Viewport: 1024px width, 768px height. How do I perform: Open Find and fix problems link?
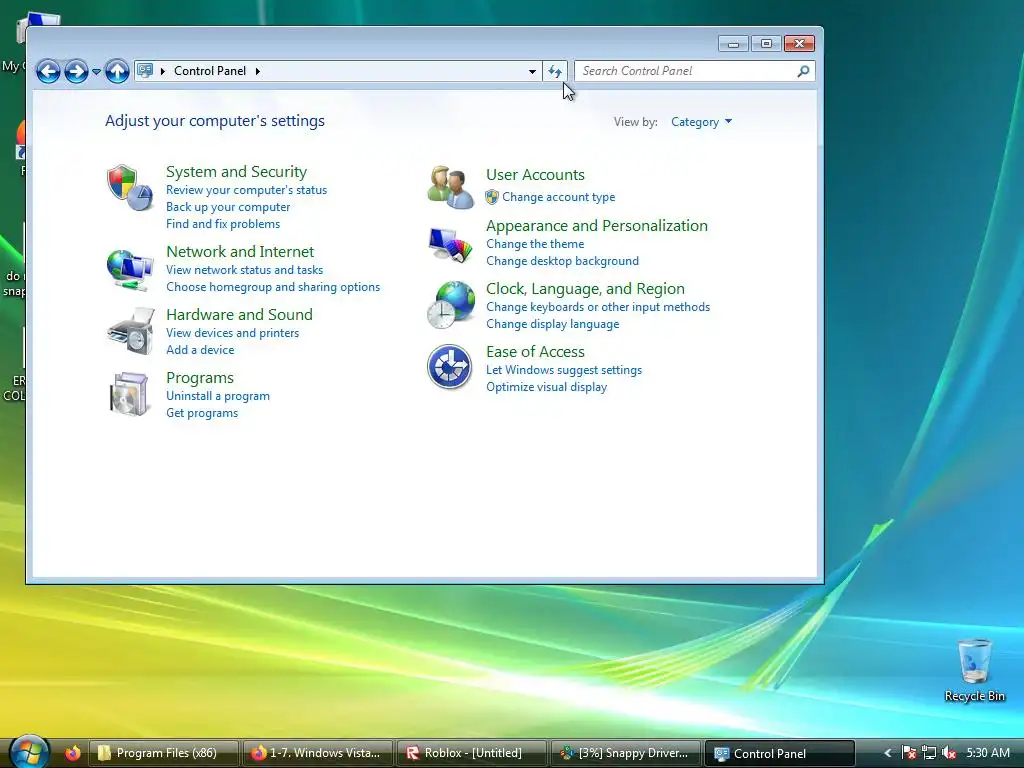pyautogui.click(x=223, y=224)
